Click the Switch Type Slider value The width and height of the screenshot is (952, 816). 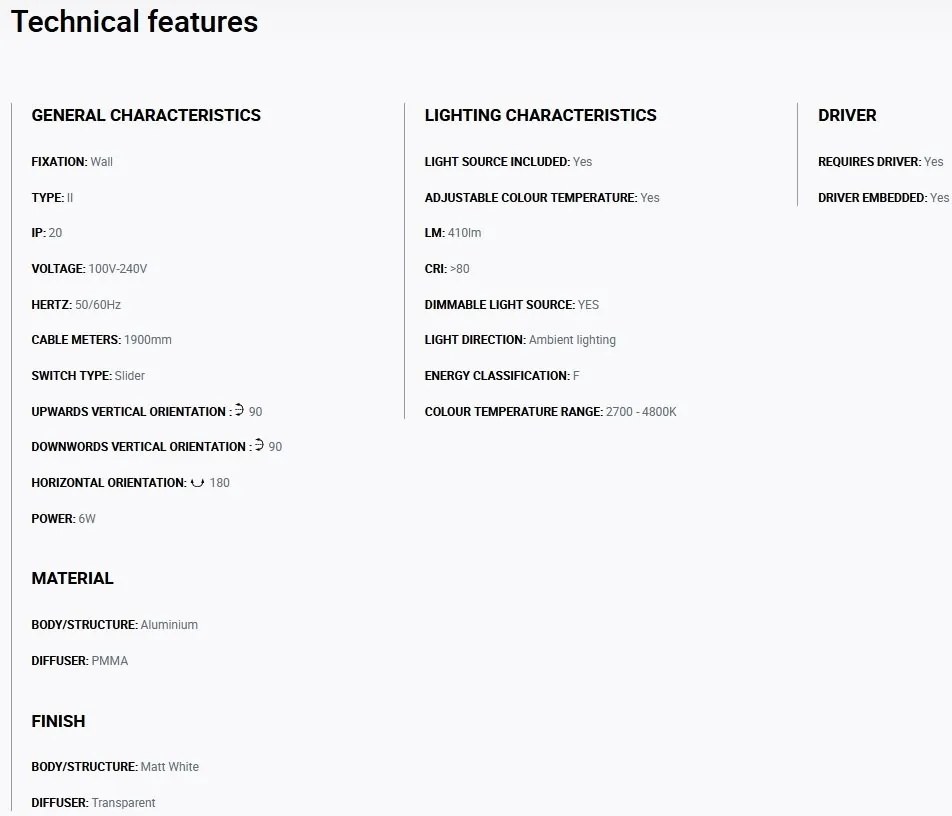coord(130,376)
